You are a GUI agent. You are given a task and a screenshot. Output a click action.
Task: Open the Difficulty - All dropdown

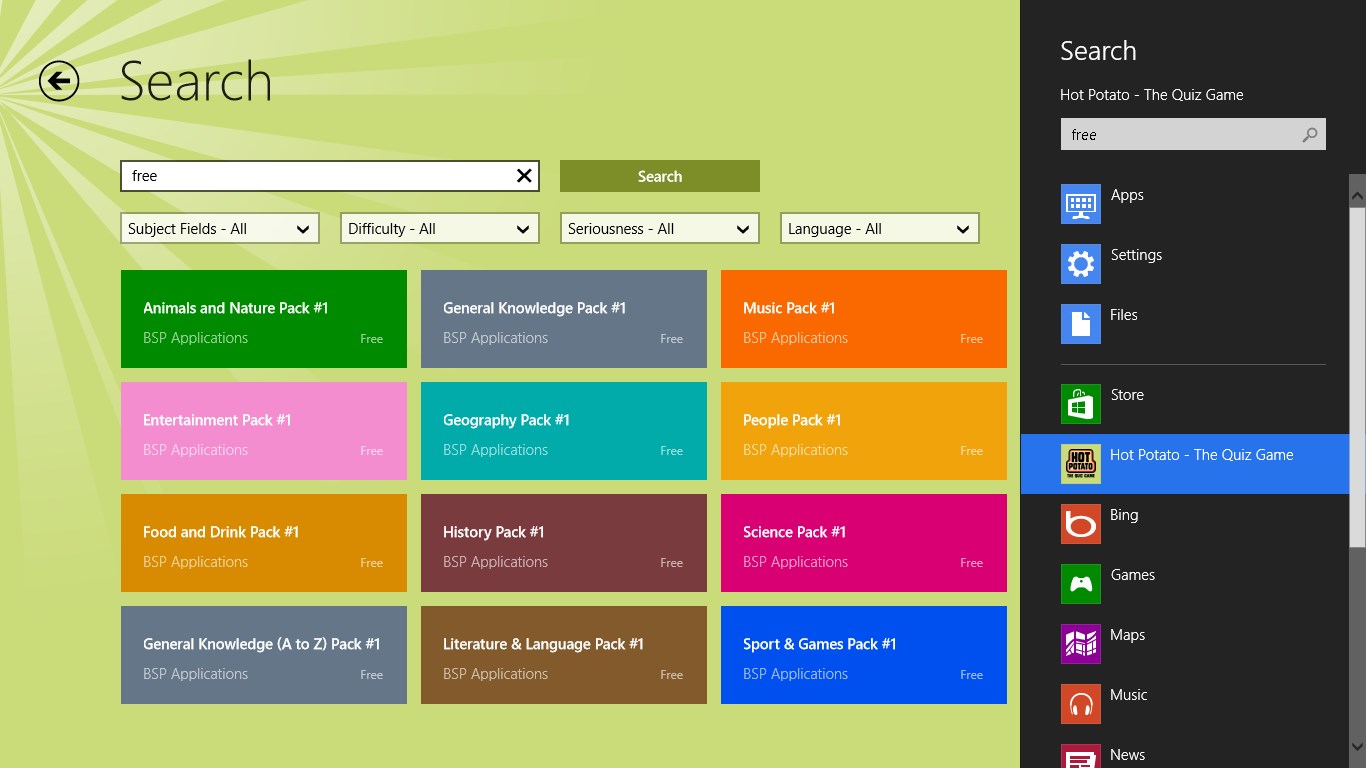(440, 228)
